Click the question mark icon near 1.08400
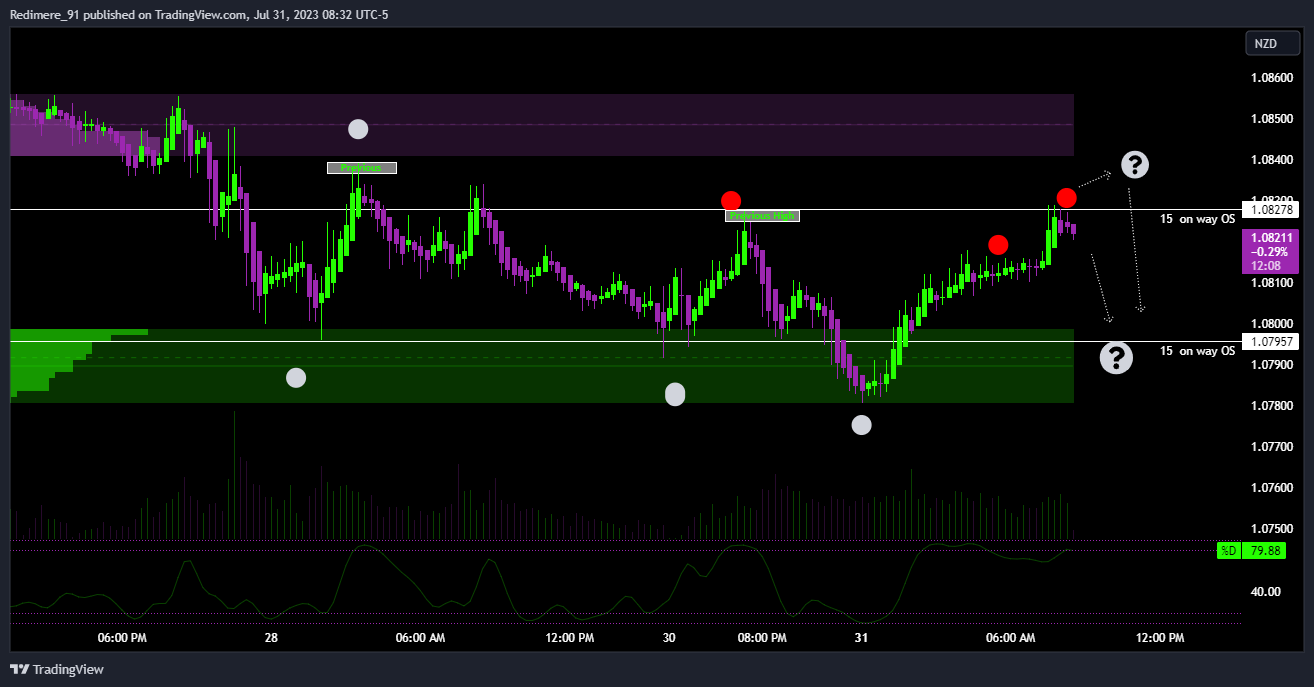This screenshot has height=687, width=1314. coord(1135,165)
